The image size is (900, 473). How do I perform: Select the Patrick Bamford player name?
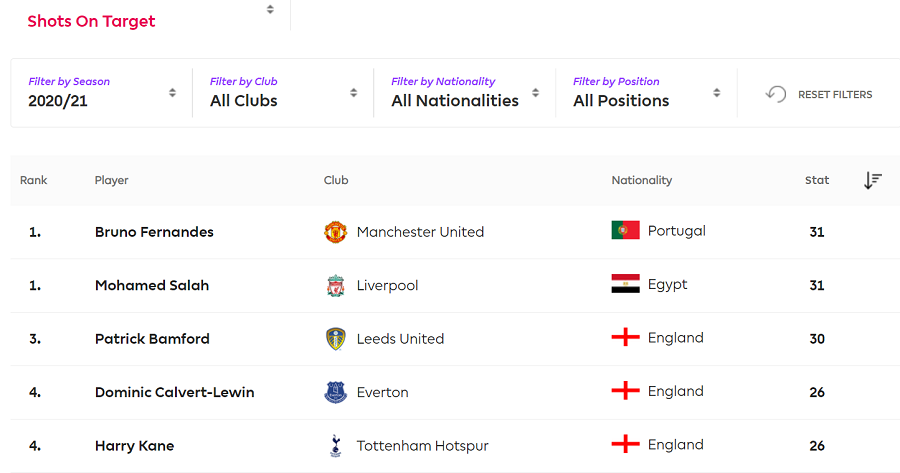(152, 339)
